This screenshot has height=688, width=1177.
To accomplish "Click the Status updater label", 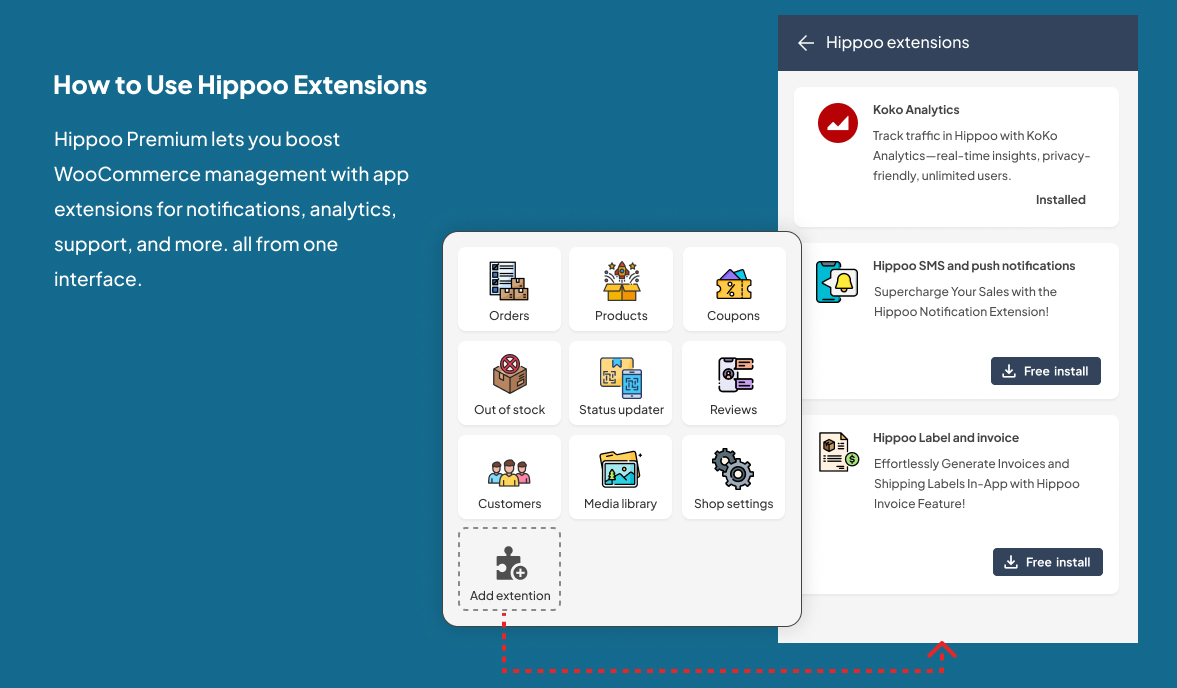I will 622,410.
